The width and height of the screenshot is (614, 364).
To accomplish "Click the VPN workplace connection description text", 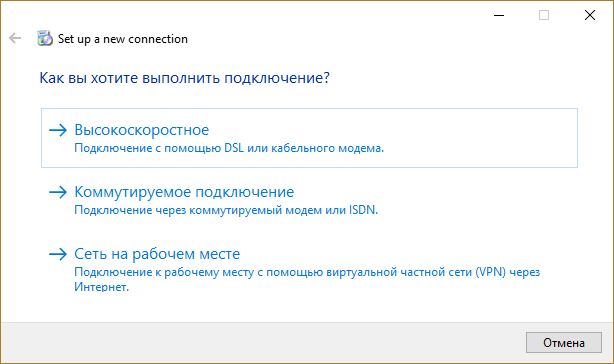I will [307, 279].
